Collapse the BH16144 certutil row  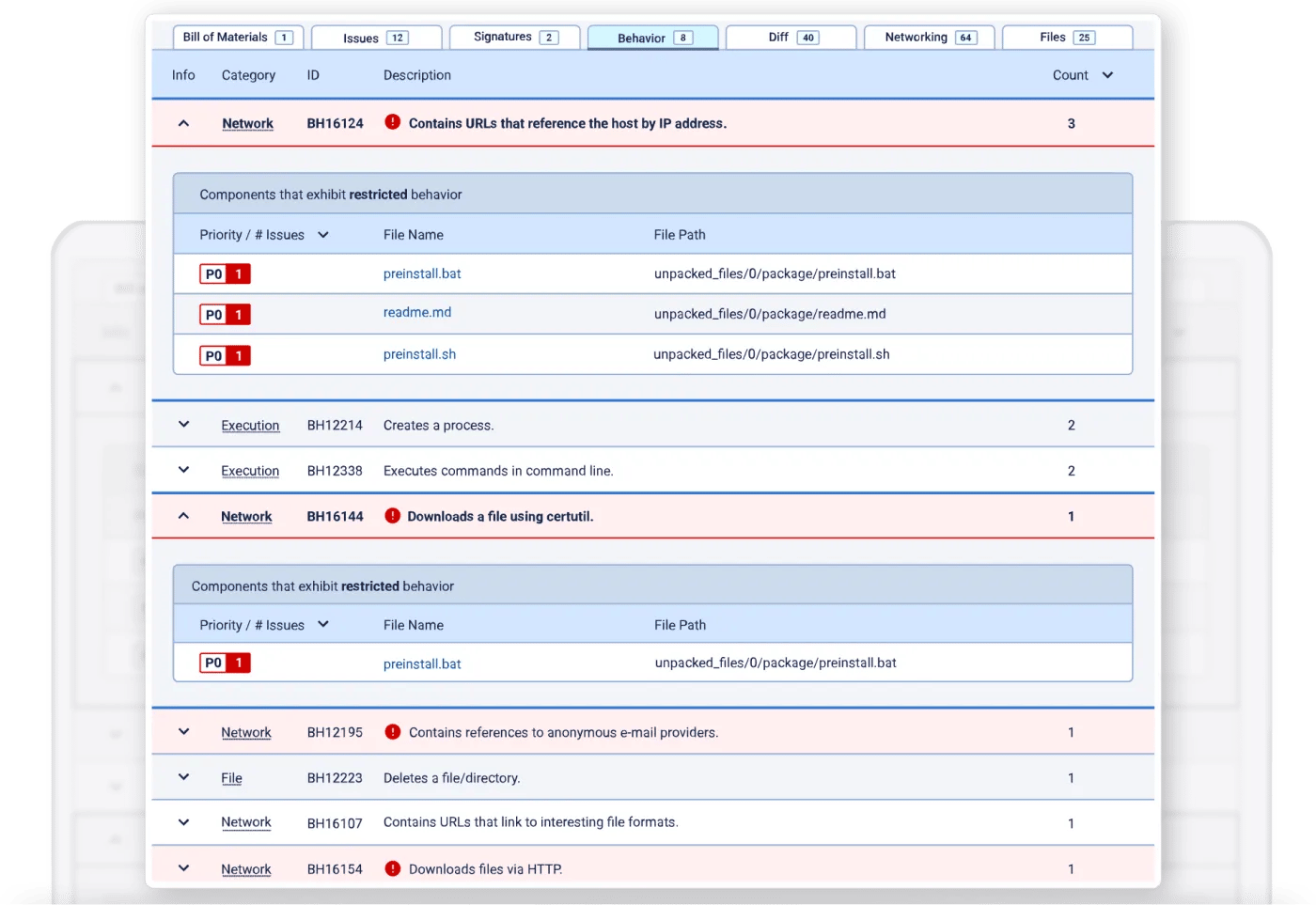(183, 516)
